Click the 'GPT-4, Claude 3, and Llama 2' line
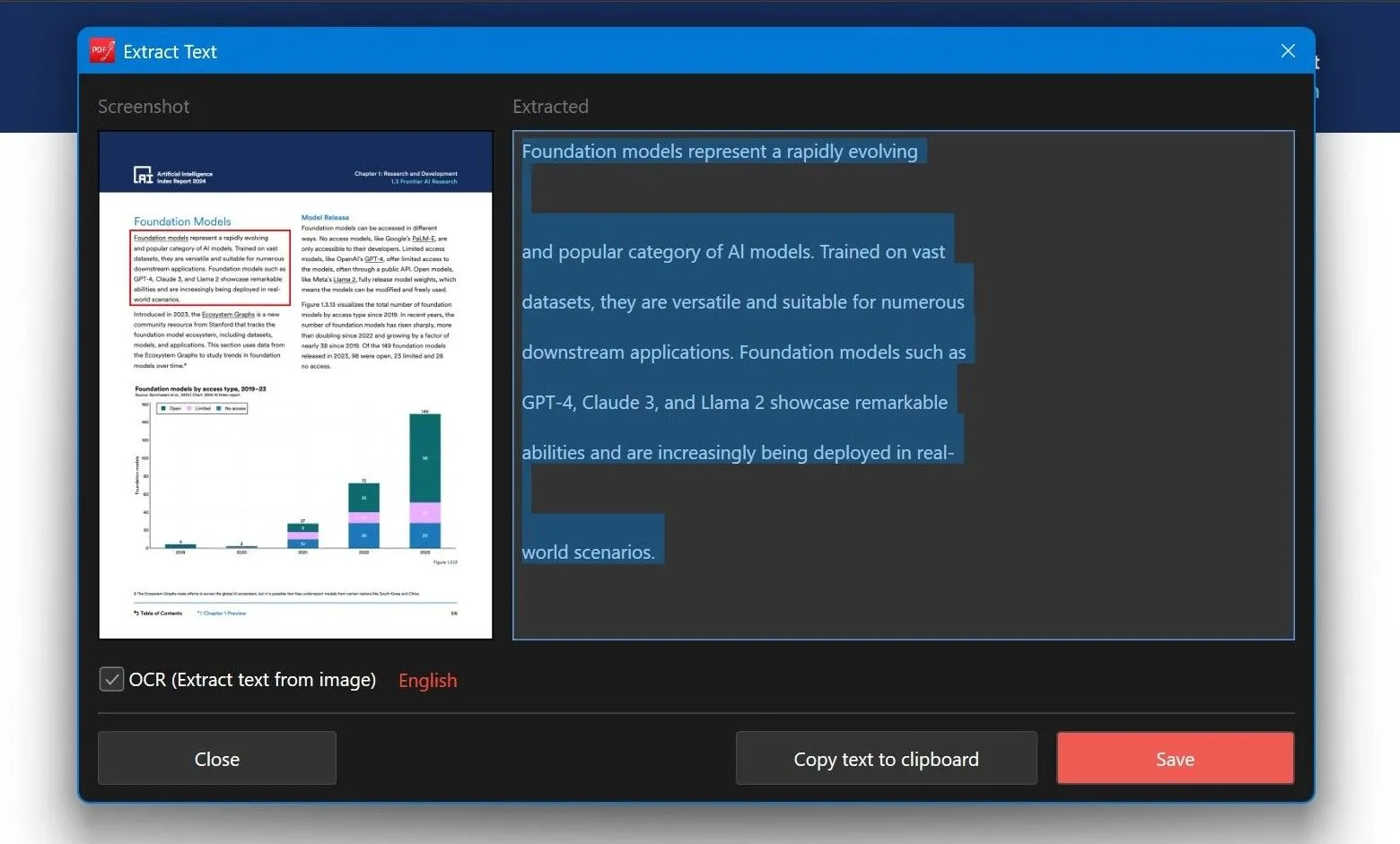The width and height of the screenshot is (1400, 844). pos(734,403)
